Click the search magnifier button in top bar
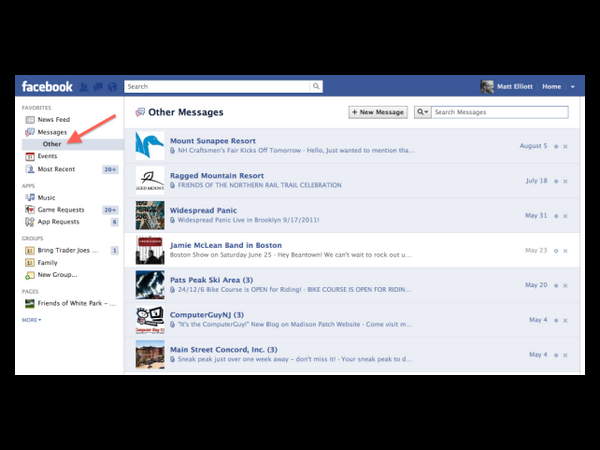 (316, 86)
